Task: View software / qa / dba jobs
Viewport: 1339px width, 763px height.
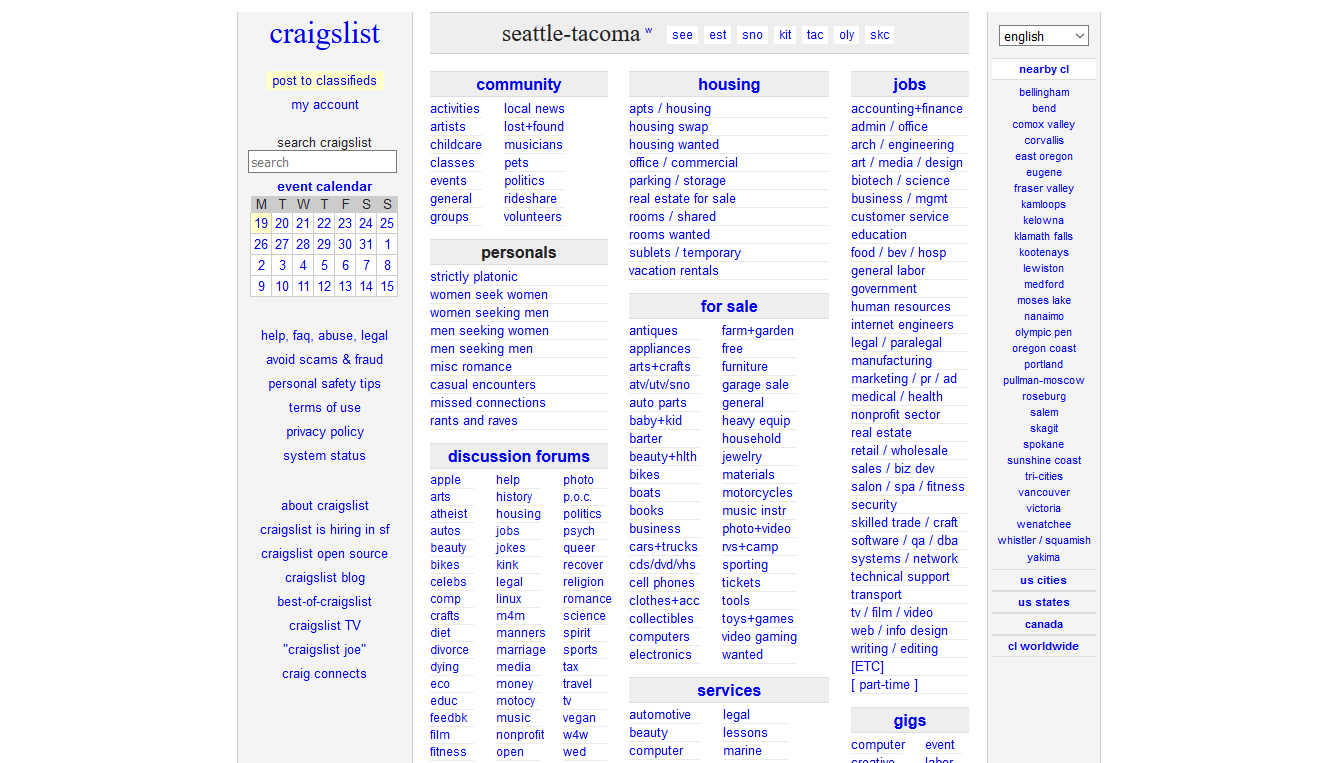Action: [904, 541]
